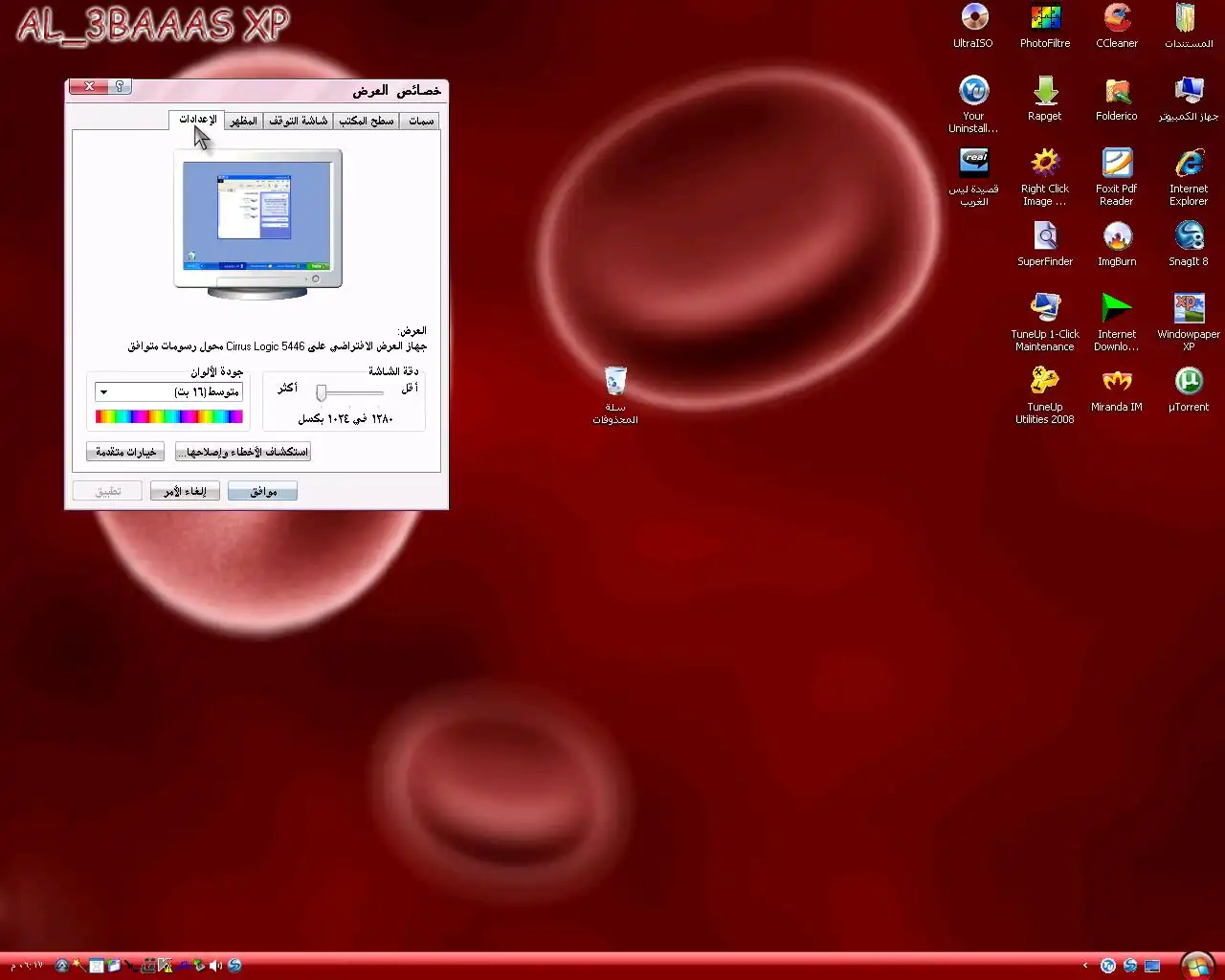The image size is (1225, 980).
Task: Click the taskbar clock
Action: pos(27,966)
